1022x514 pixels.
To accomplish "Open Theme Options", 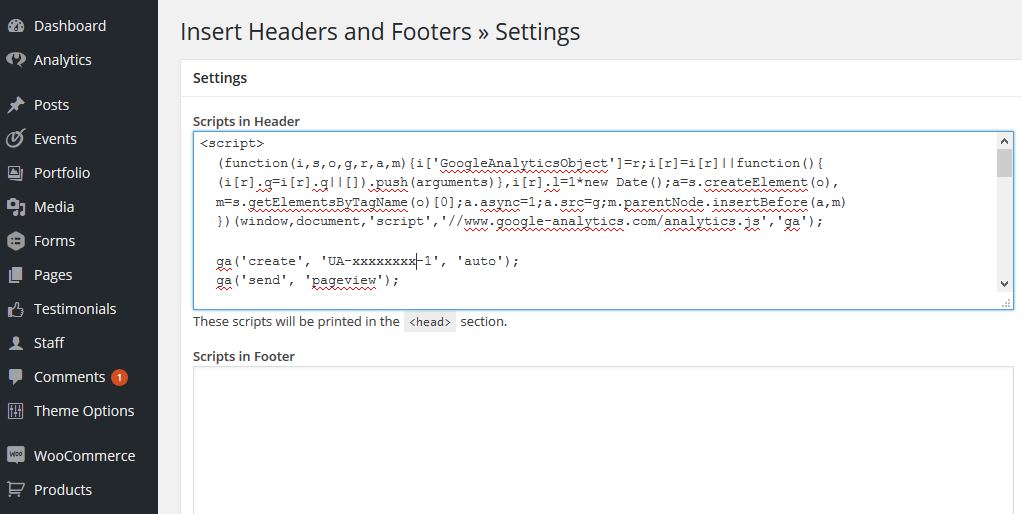I will tap(84, 411).
